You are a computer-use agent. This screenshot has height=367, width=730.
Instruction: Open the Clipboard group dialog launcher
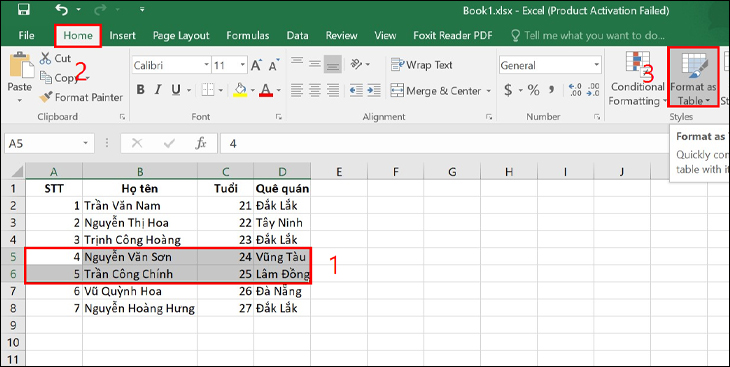122,117
